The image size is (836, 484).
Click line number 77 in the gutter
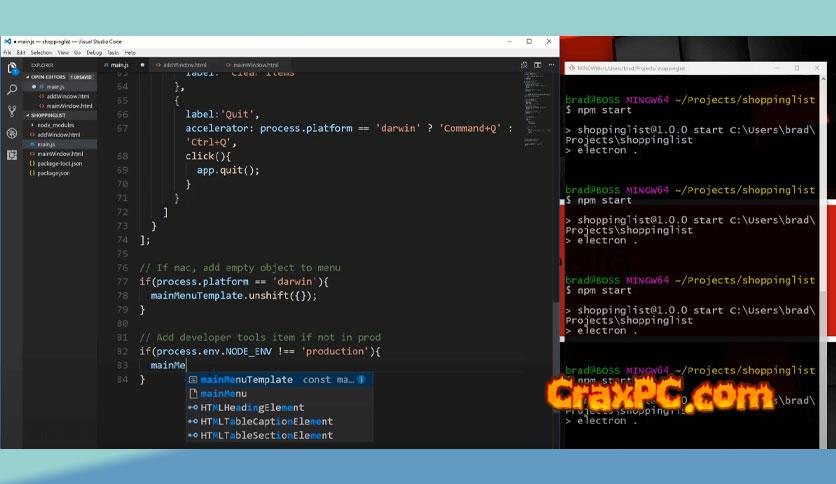tap(123, 281)
